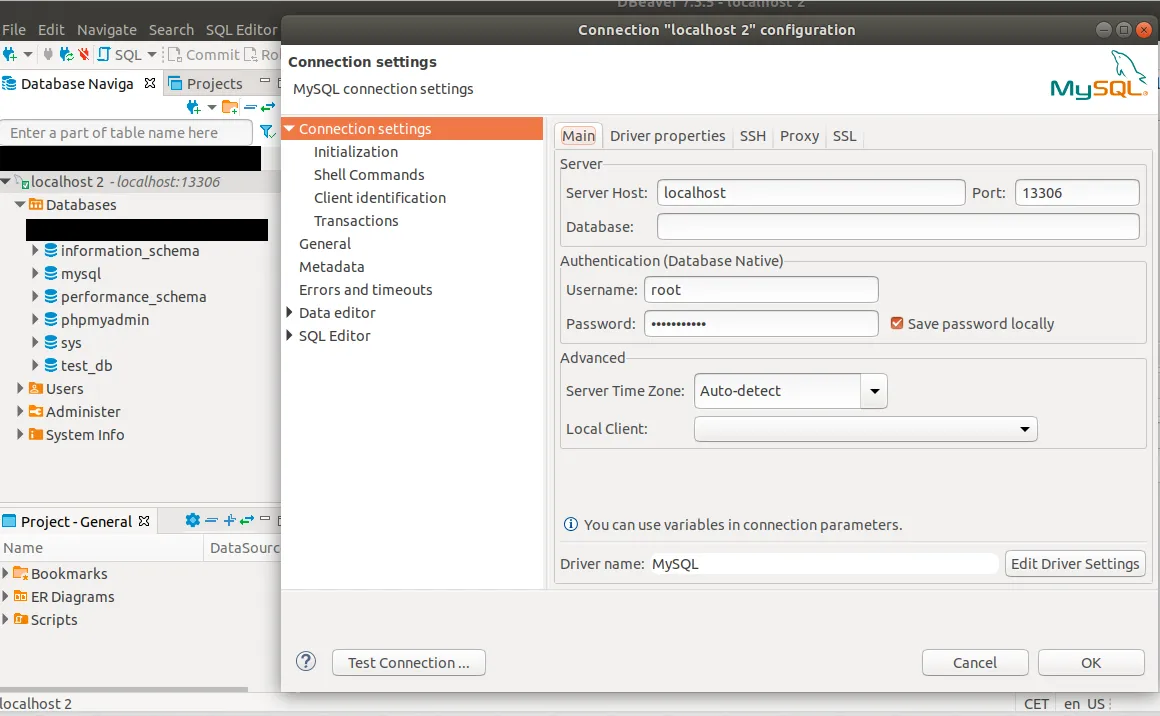This screenshot has height=716, width=1160.
Task: Toggle Link with Editor in Project panel
Action: (247, 520)
